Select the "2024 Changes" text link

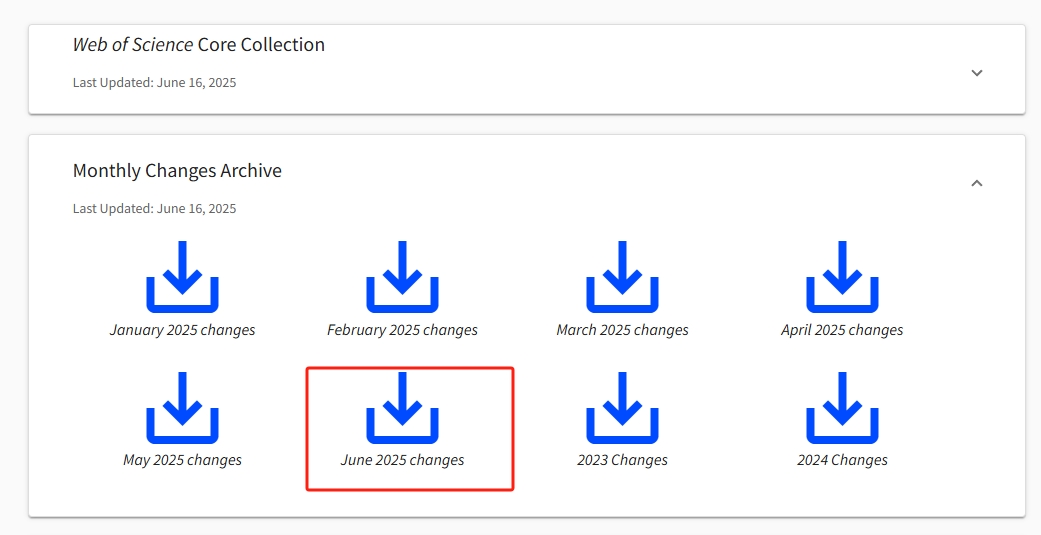click(842, 460)
